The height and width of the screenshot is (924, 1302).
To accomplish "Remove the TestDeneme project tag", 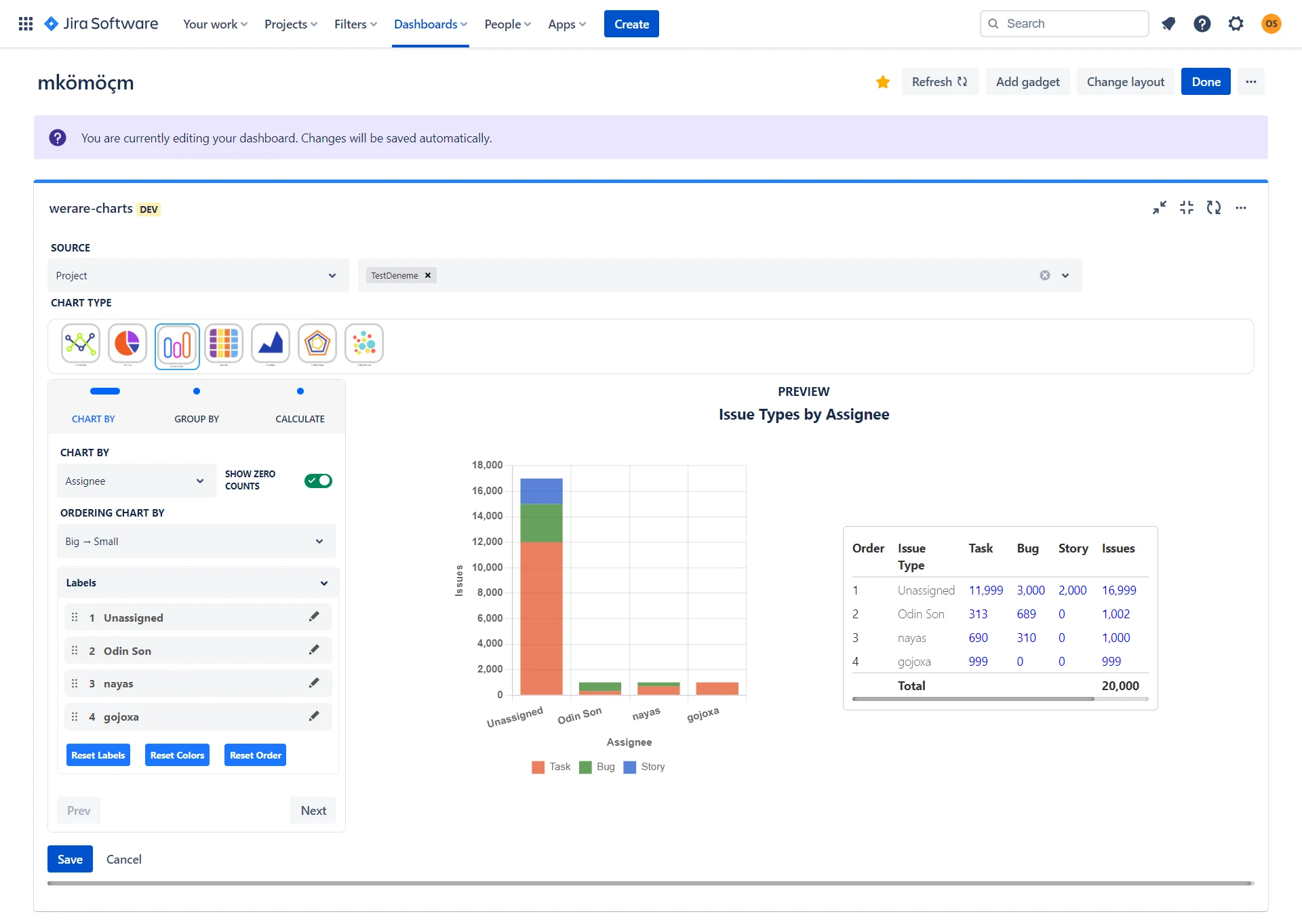I will [x=428, y=275].
